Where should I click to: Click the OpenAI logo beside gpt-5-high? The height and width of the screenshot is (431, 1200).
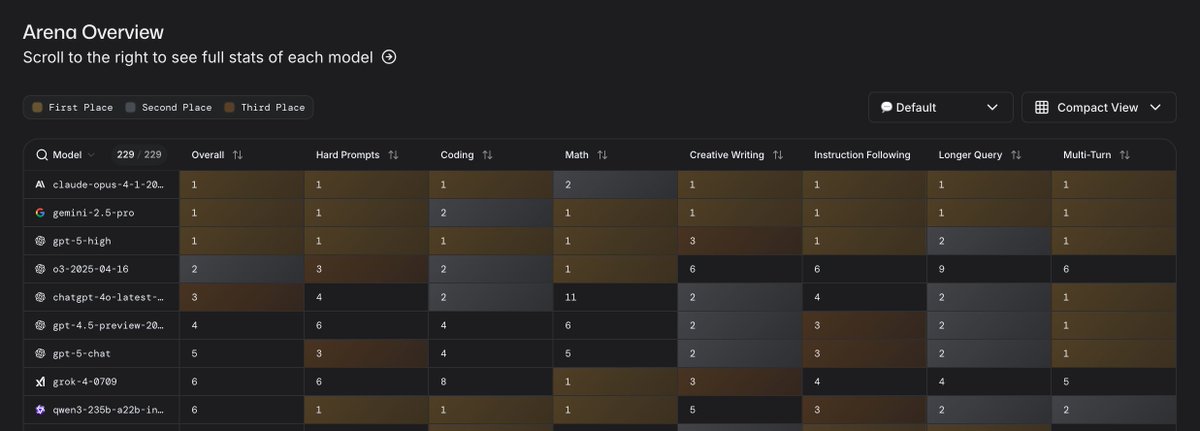(x=40, y=241)
